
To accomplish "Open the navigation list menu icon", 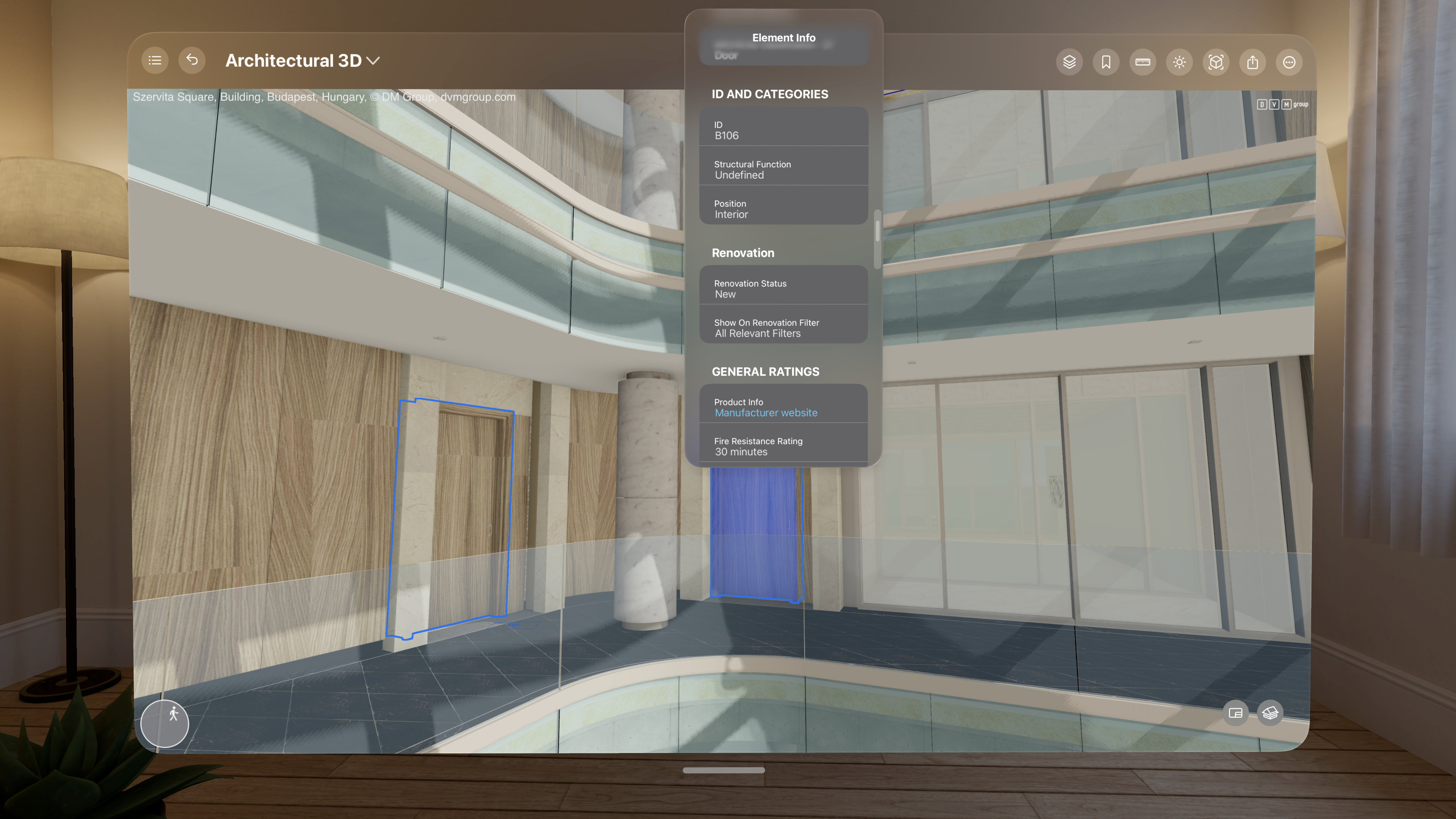I will coord(154,61).
